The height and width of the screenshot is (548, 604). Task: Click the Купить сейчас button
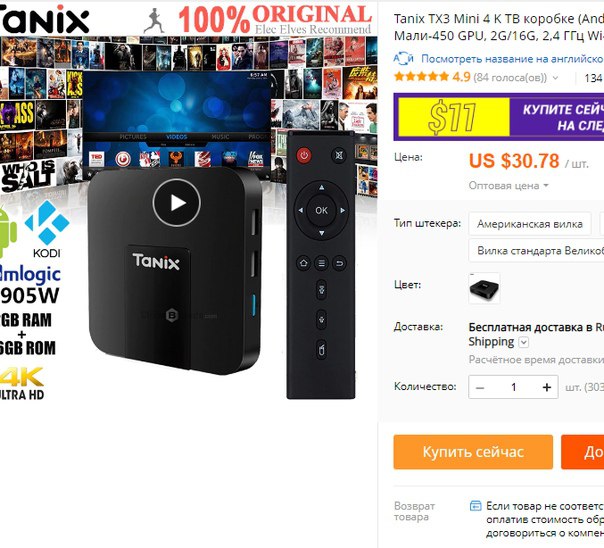473,452
